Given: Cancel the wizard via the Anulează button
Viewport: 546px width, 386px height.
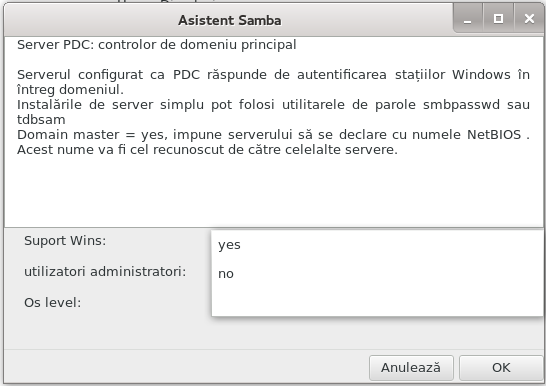Looking at the screenshot, I should (x=411, y=368).
